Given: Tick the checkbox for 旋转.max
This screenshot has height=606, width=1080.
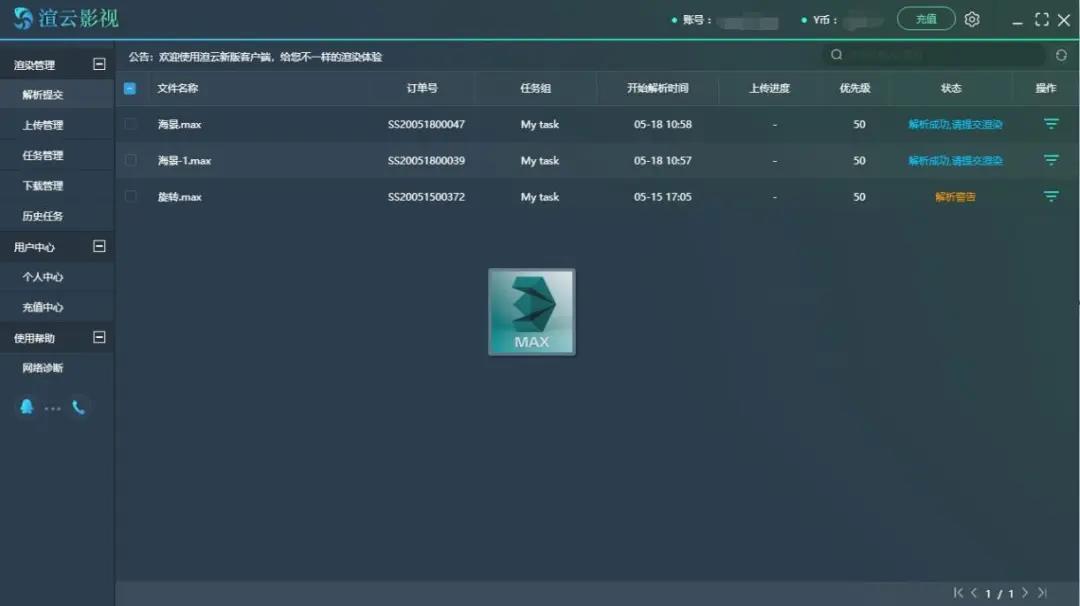Looking at the screenshot, I should (x=130, y=196).
